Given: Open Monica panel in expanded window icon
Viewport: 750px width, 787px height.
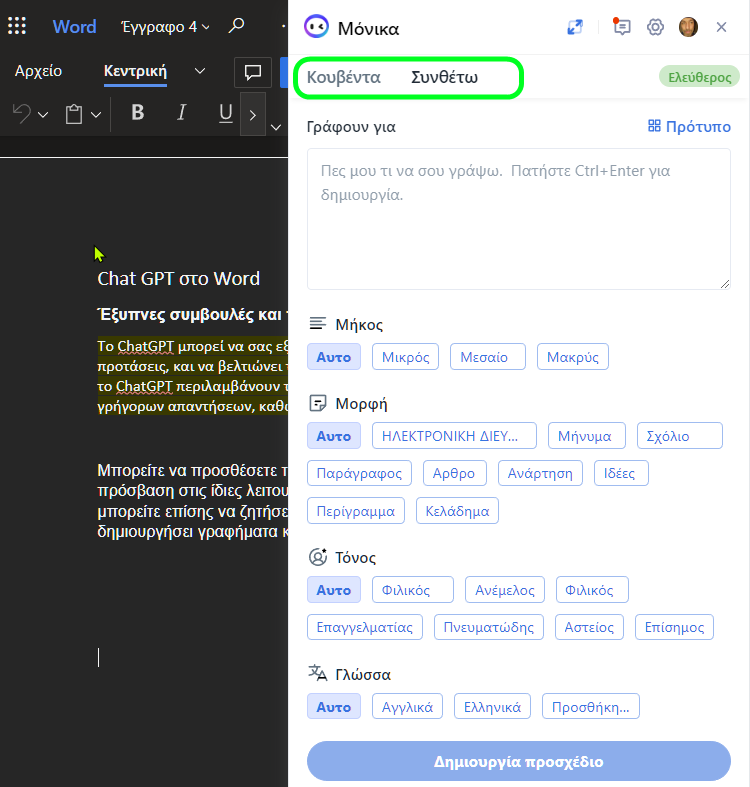Looking at the screenshot, I should [x=575, y=27].
